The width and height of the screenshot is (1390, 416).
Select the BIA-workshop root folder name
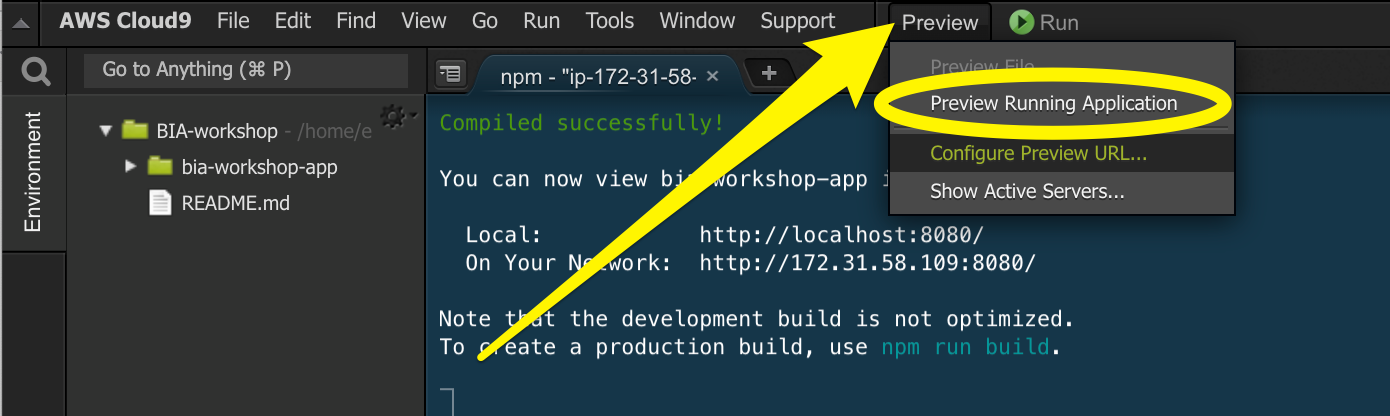click(217, 131)
